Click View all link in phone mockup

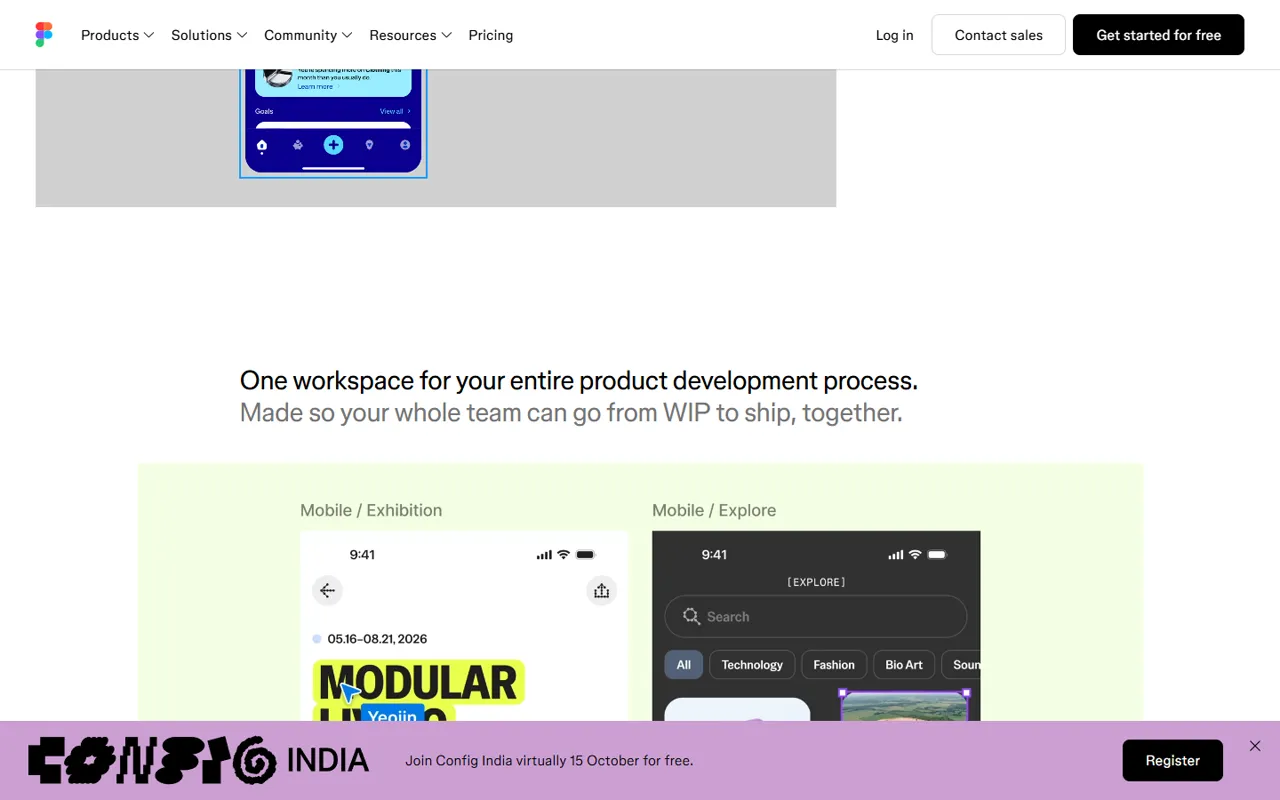(x=394, y=111)
